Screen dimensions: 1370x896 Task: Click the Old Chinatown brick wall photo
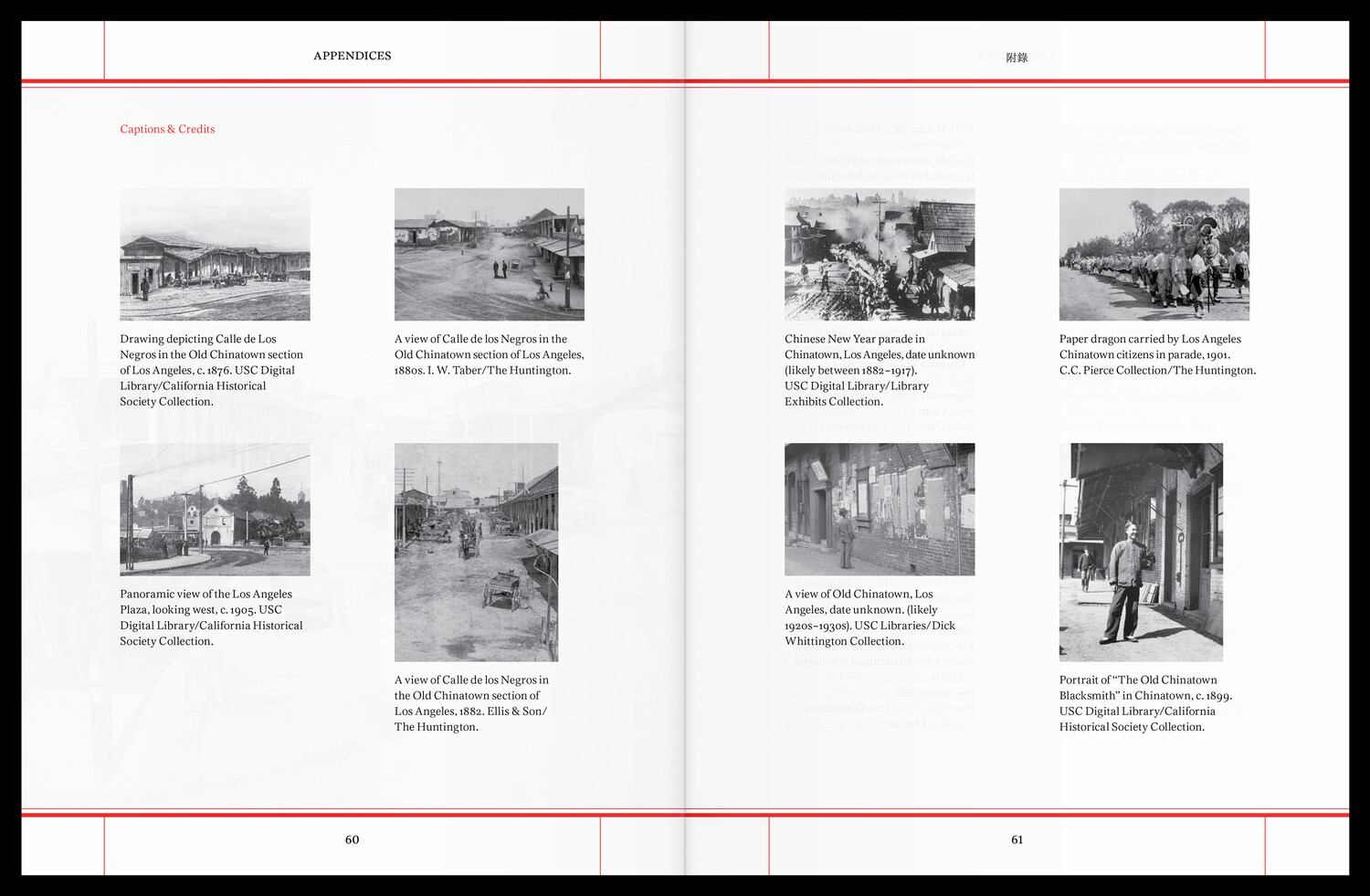click(880, 510)
